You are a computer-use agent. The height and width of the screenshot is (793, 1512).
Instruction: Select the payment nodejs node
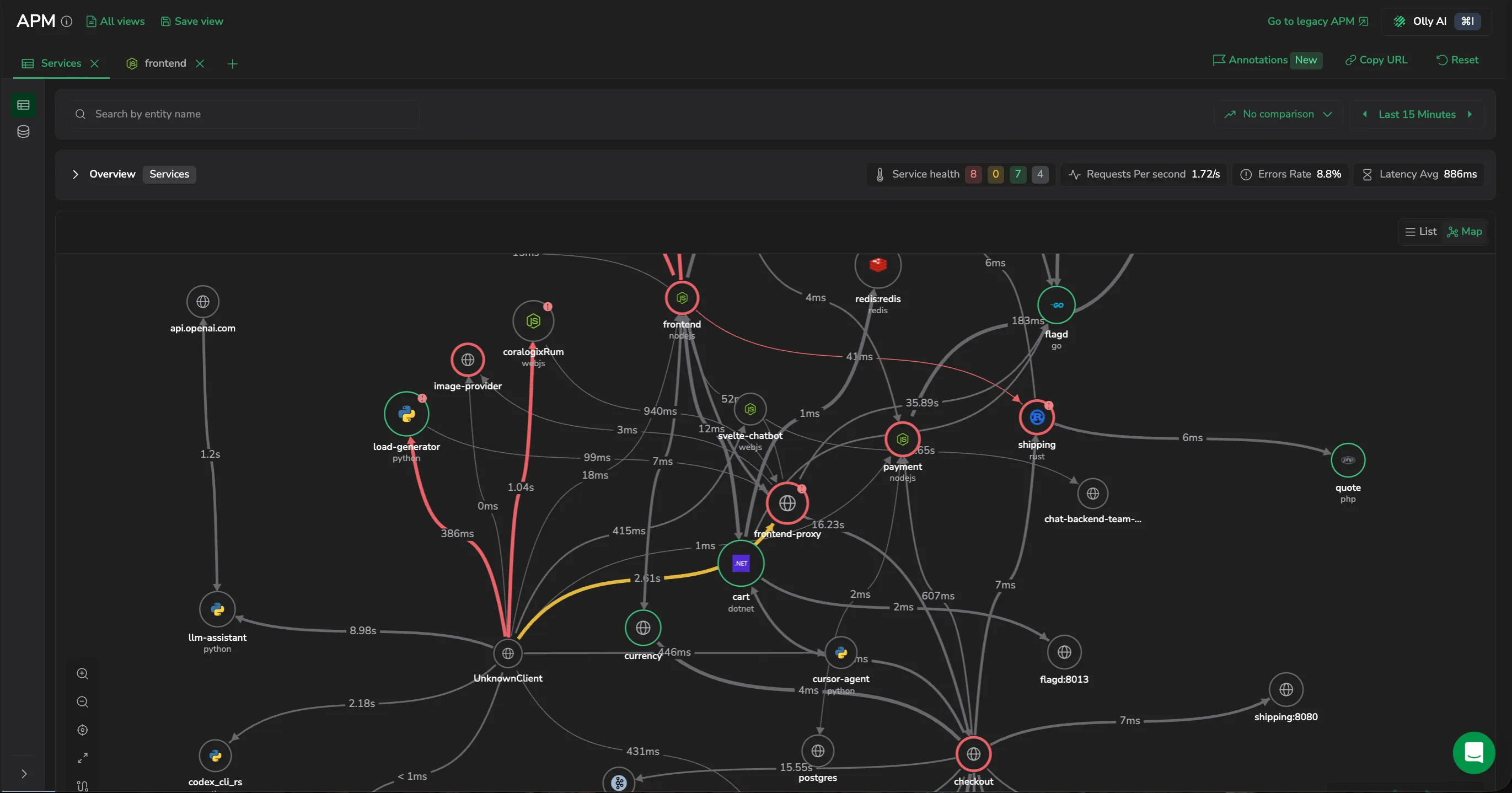[x=902, y=439]
